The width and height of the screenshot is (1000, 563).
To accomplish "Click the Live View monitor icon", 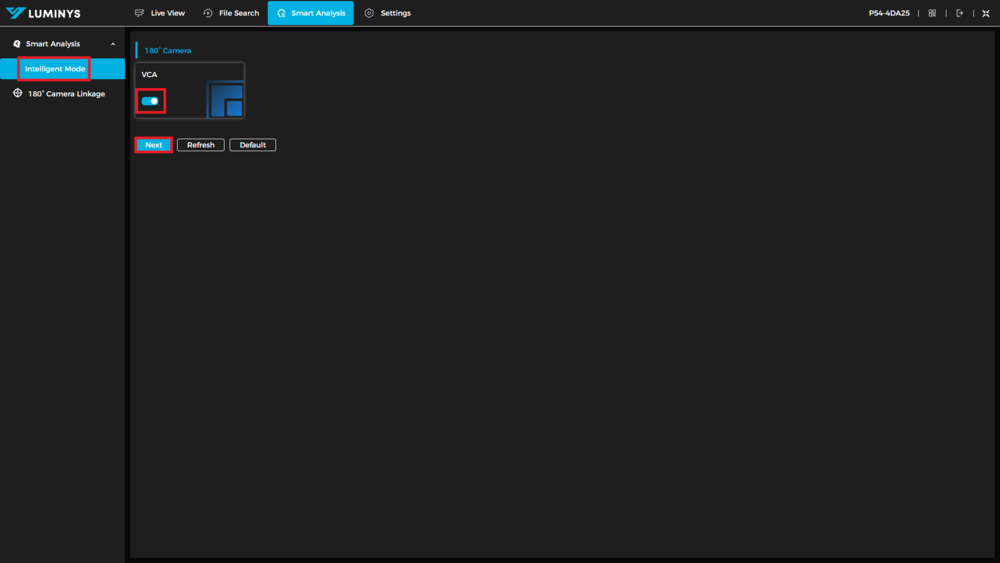I will click(x=139, y=13).
